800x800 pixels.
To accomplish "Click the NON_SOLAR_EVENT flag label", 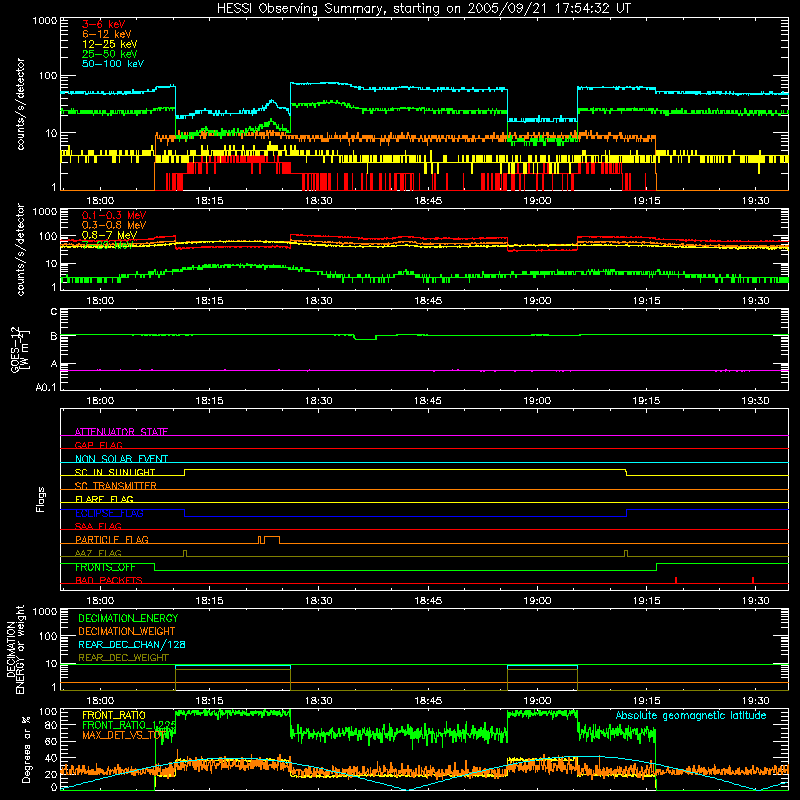I will tap(121, 459).
